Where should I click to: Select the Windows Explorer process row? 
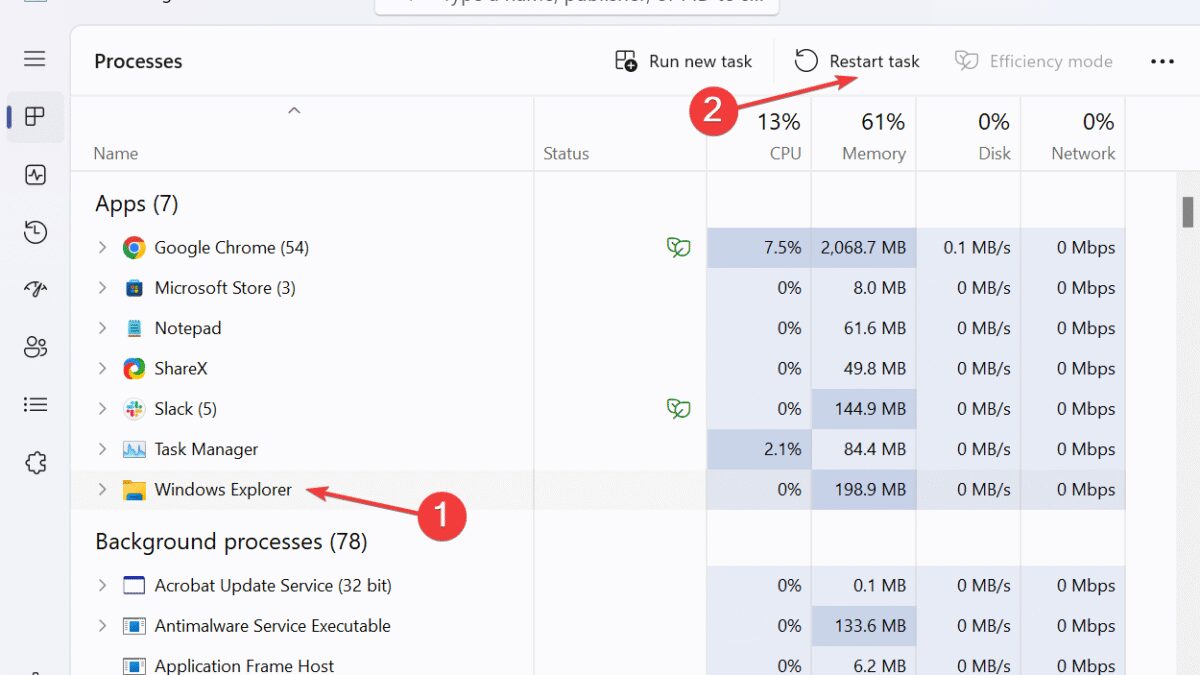coord(222,490)
